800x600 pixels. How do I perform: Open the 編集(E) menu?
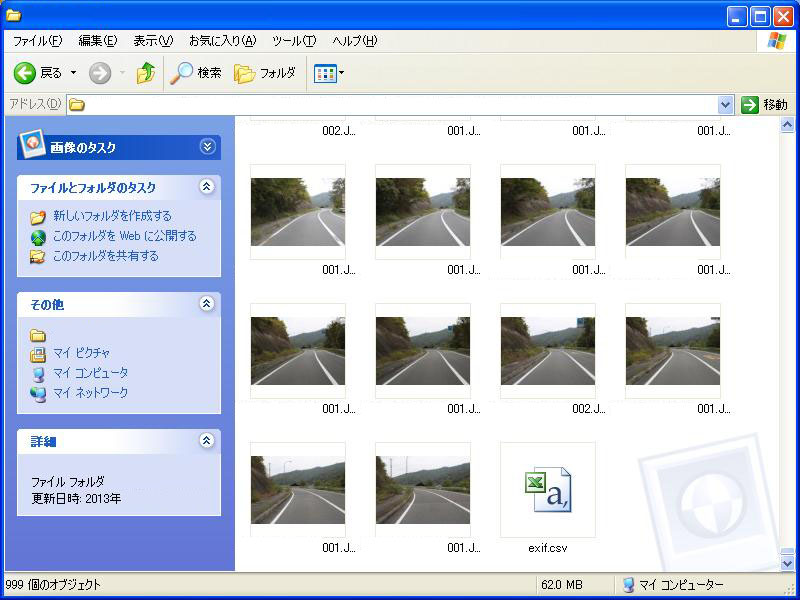[x=97, y=41]
